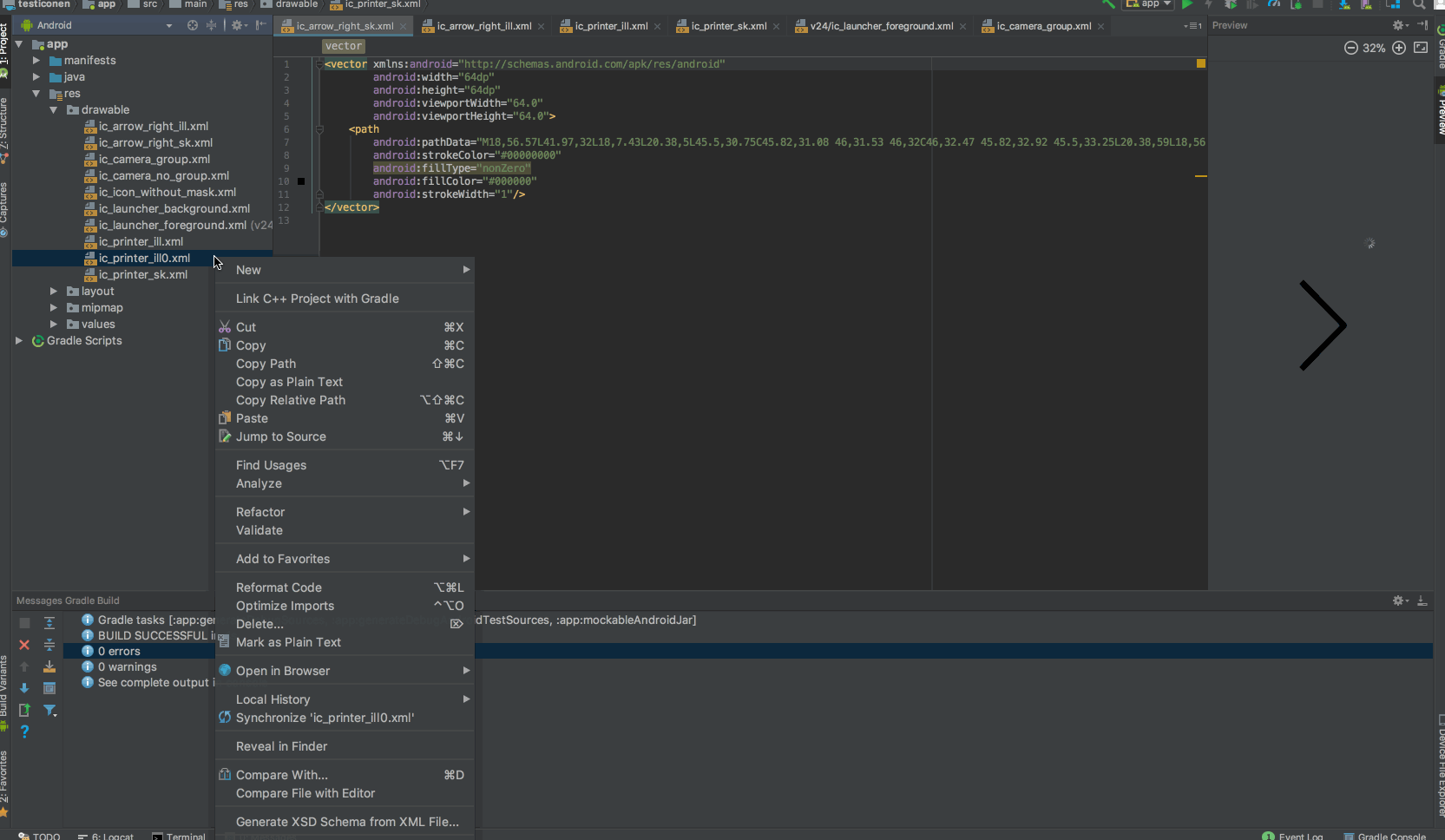Click the Search Everywhere magnifier icon
The image size is (1445, 840).
coord(1419,4)
